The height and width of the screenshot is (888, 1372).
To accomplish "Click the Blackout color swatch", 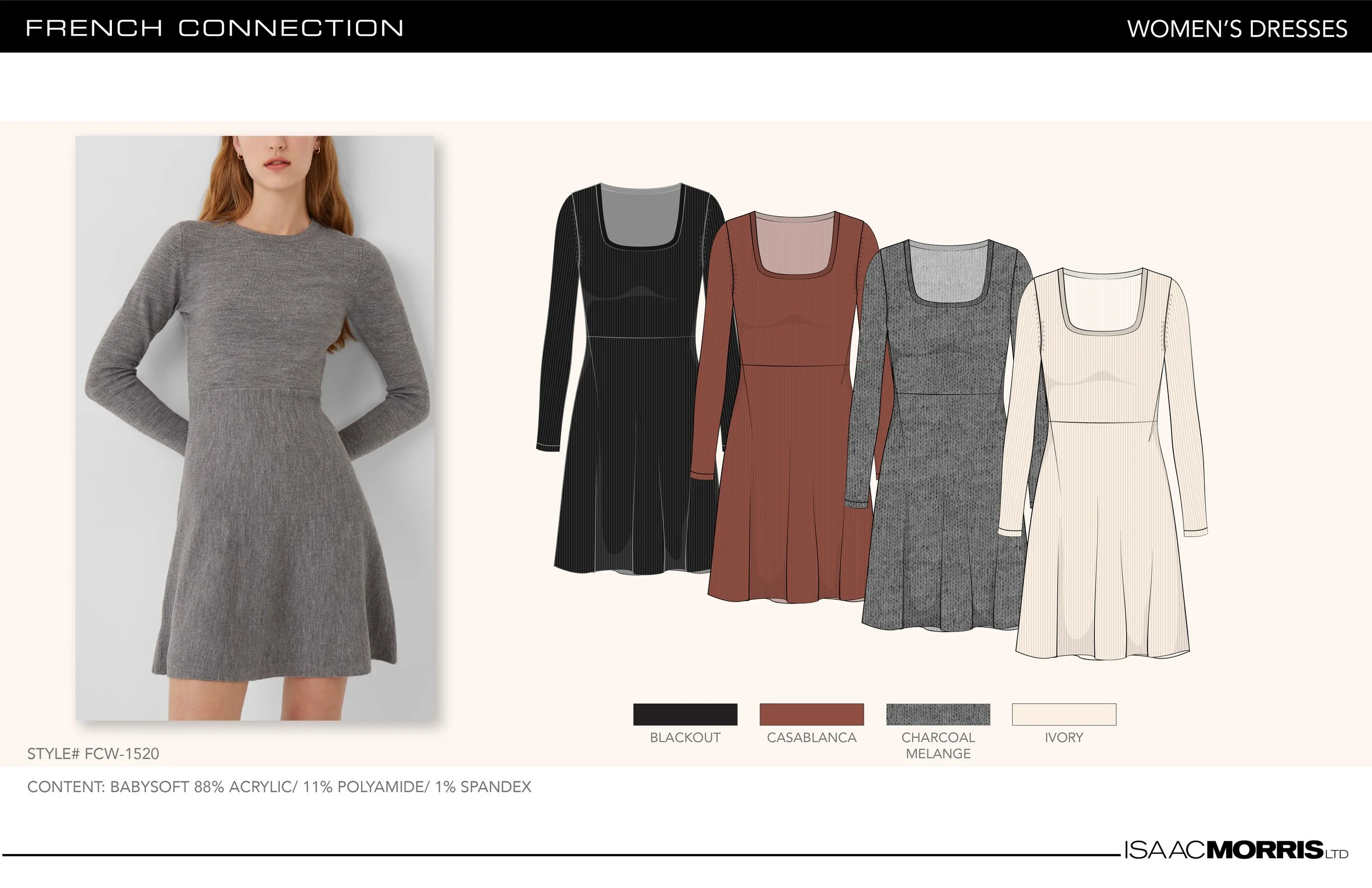I will coord(685,714).
